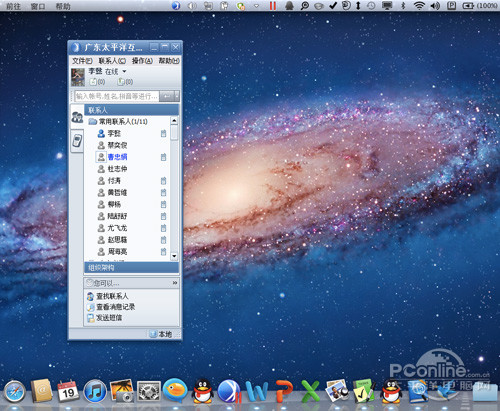The height and width of the screenshot is (411, 500).
Task: Open the green X spreadsheet Dock icon
Action: [x=310, y=391]
